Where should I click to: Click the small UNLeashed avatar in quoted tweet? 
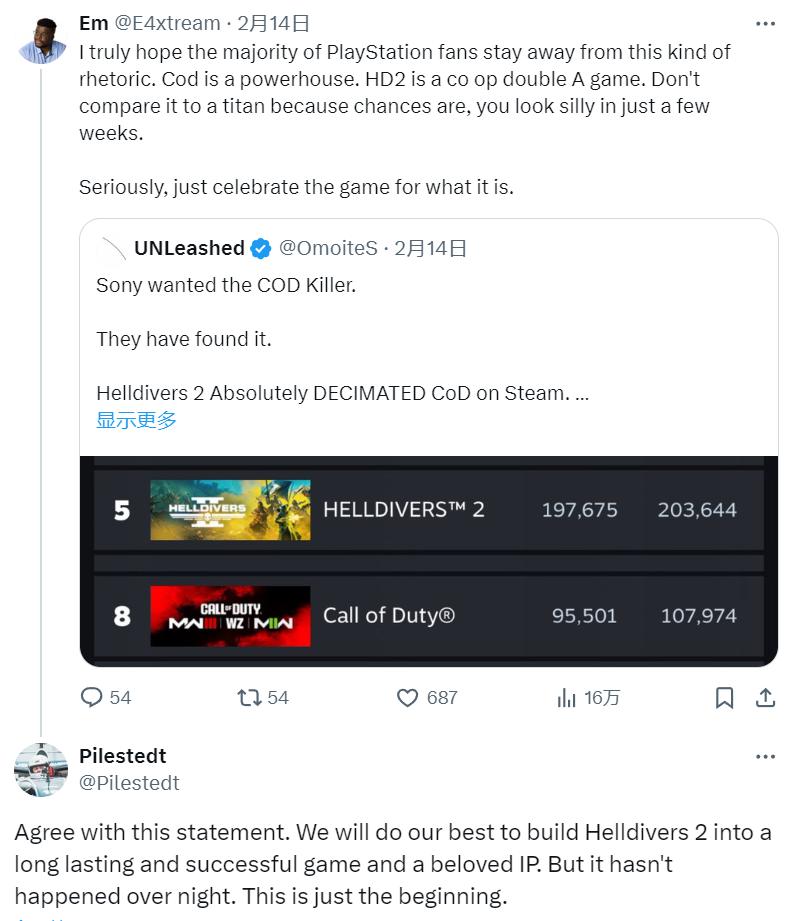pos(112,248)
